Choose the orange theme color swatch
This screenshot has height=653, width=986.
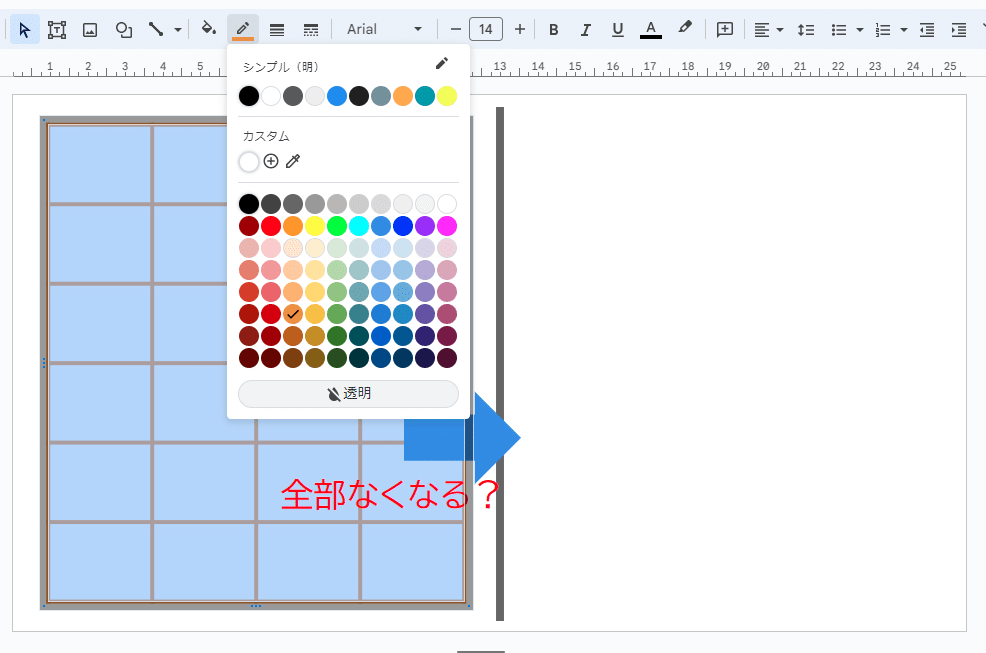coord(403,96)
